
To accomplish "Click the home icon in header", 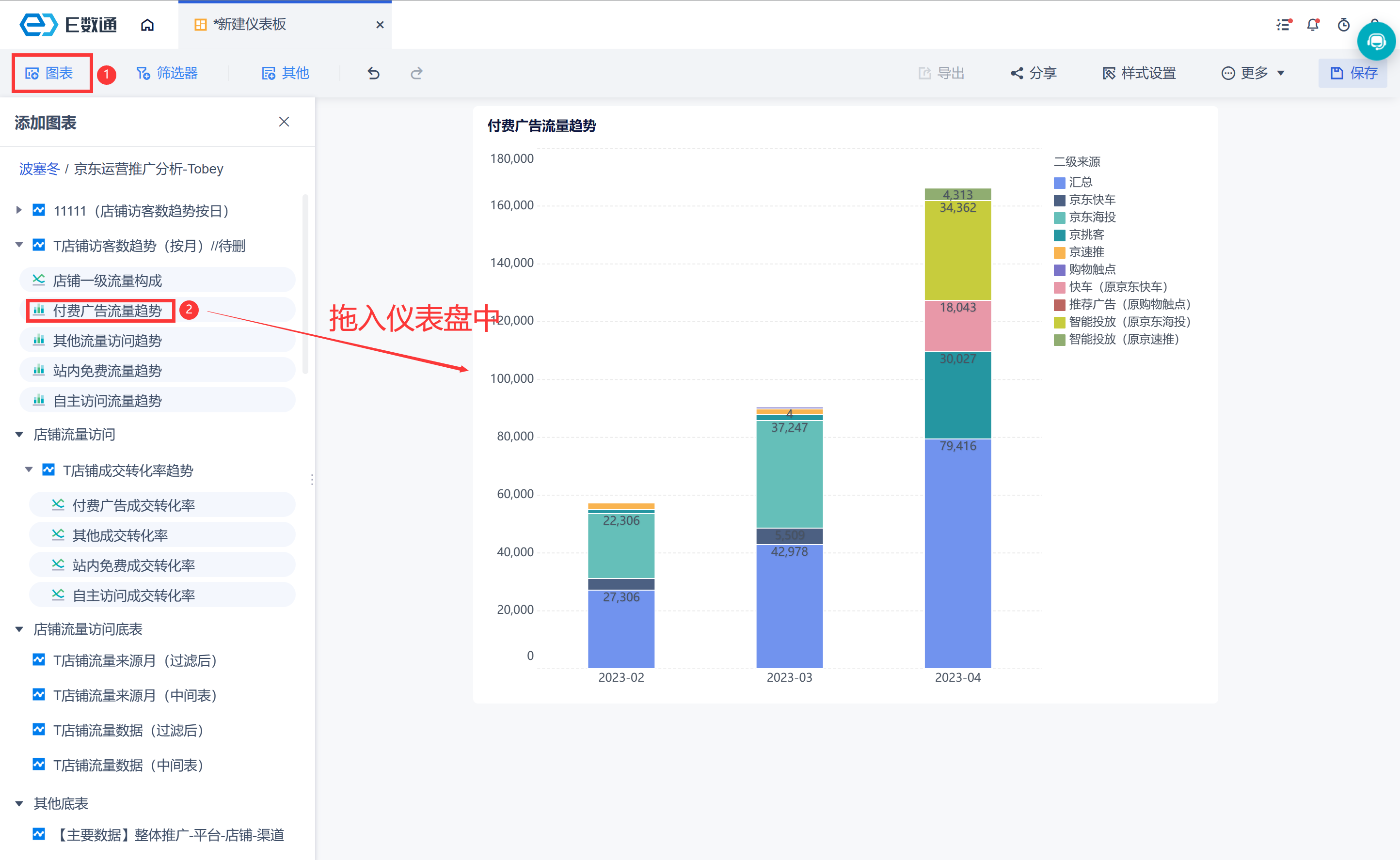I will (147, 25).
